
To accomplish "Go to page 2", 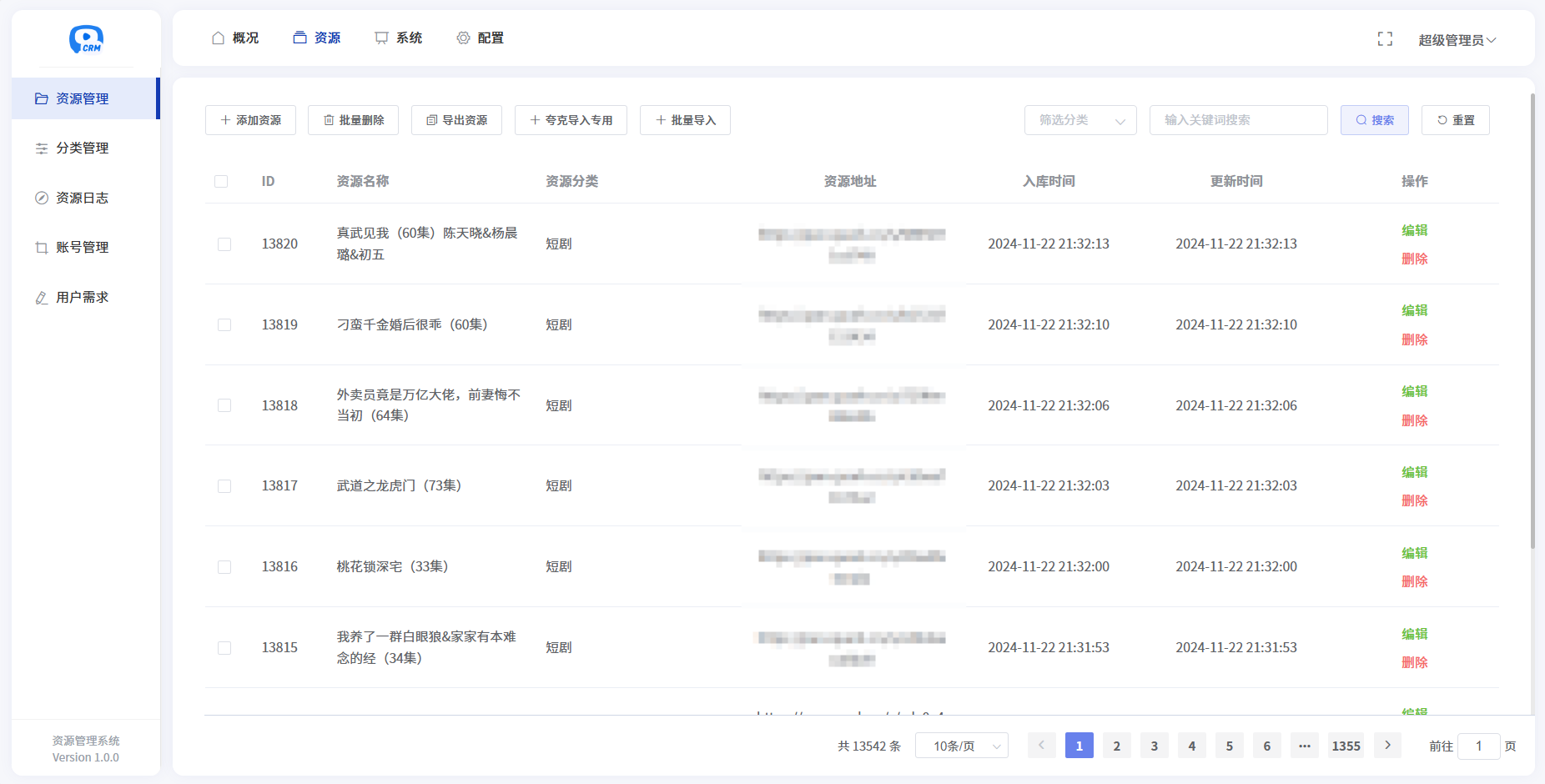I will click(x=1117, y=746).
